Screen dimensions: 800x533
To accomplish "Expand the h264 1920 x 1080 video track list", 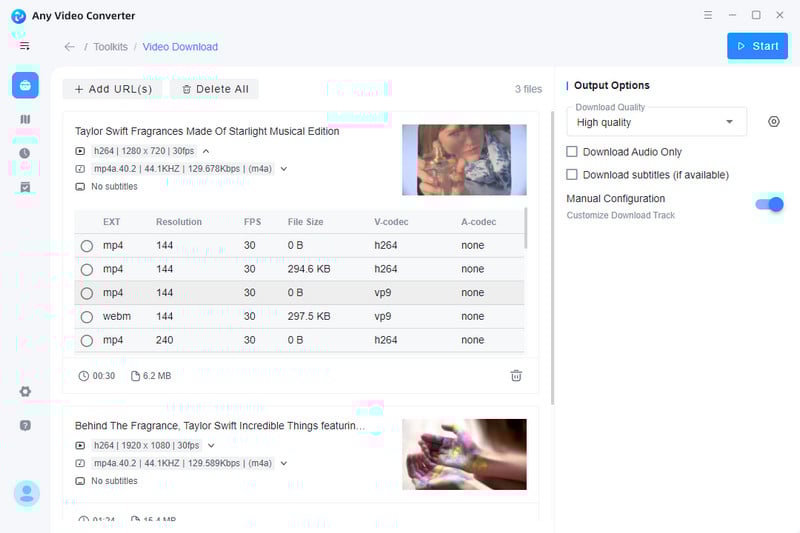I will pyautogui.click(x=211, y=446).
